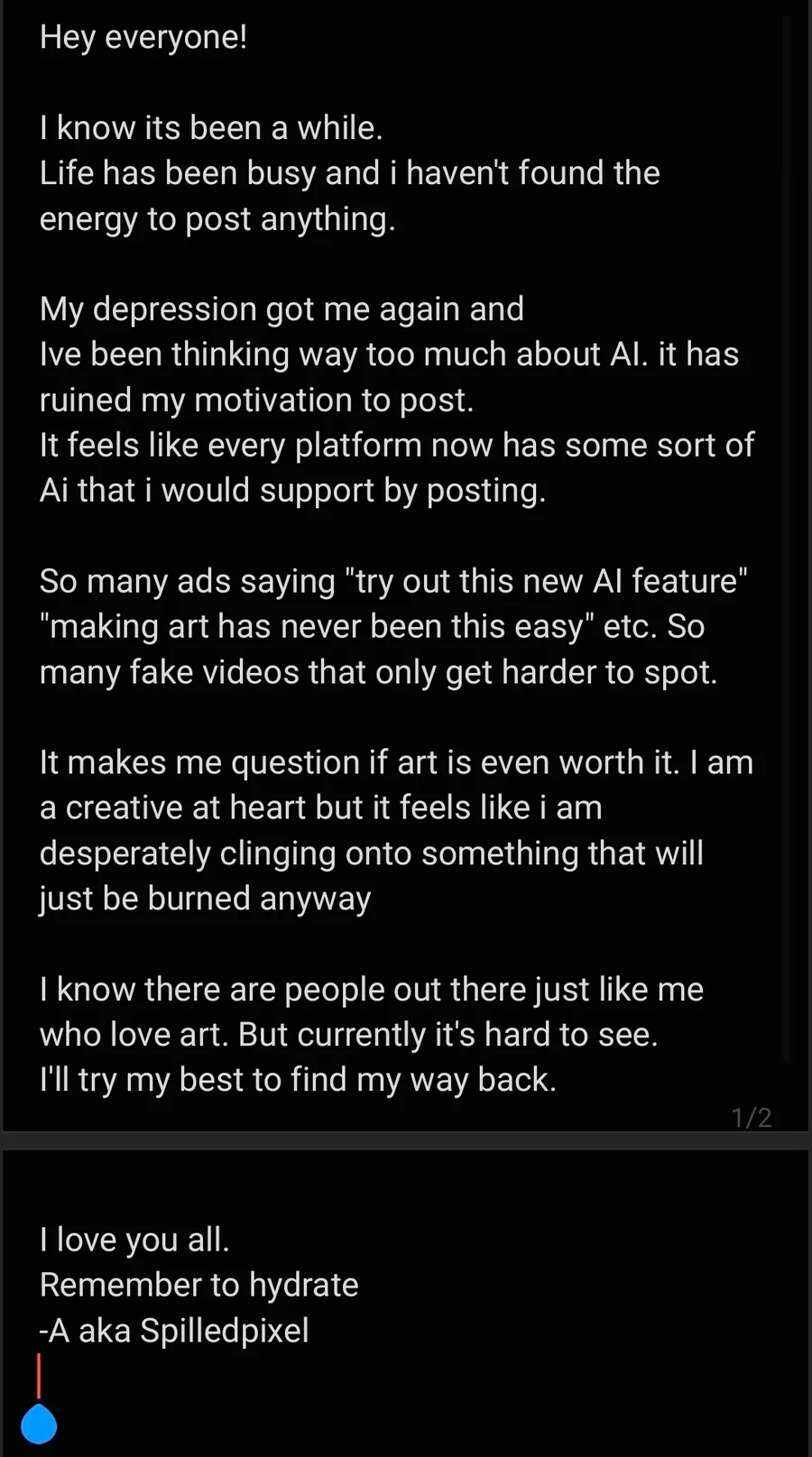Place cursor in the "Hey everyone!" line
812x1457 pixels.
[x=143, y=38]
